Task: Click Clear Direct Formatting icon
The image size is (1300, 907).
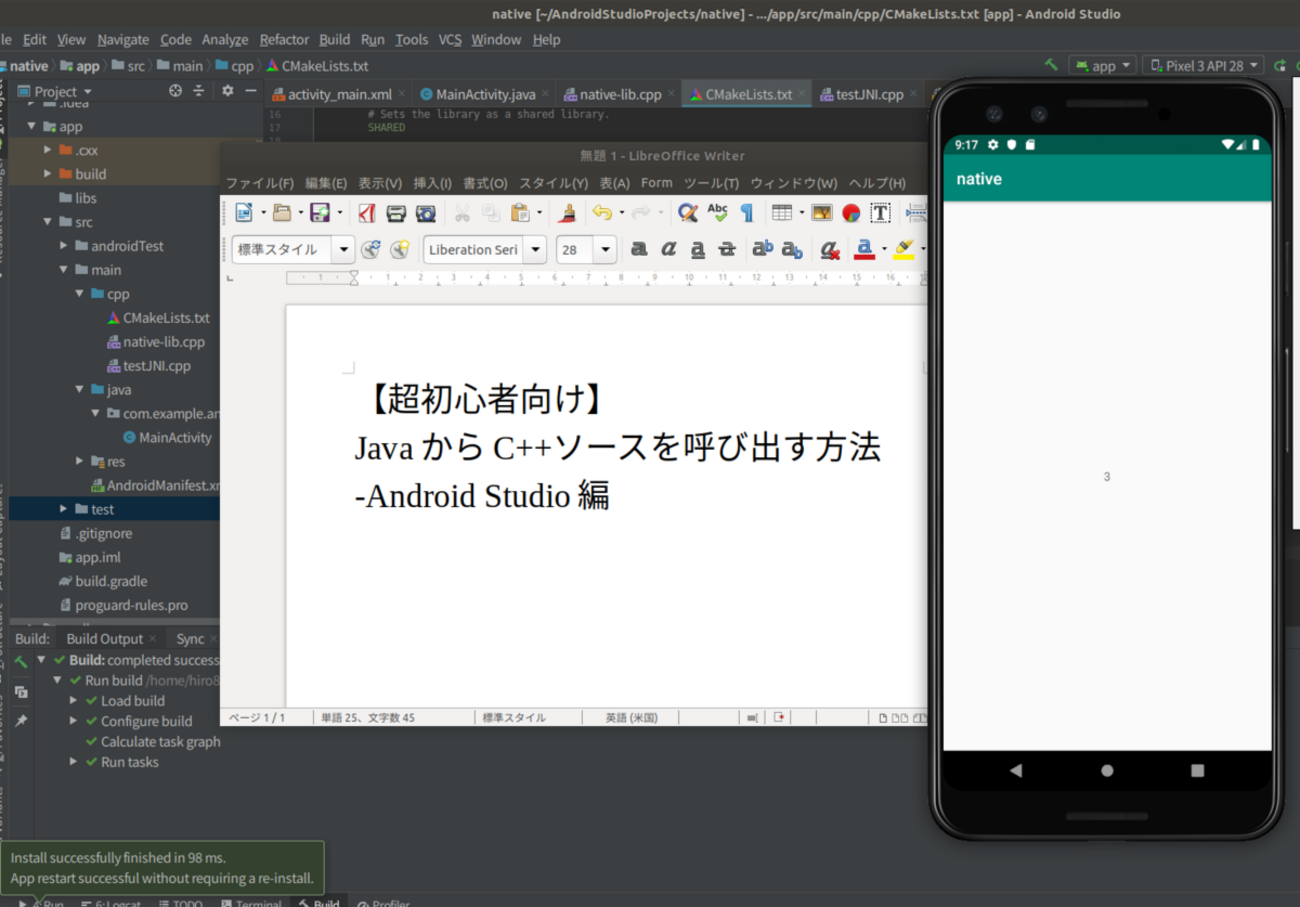Action: 829,249
